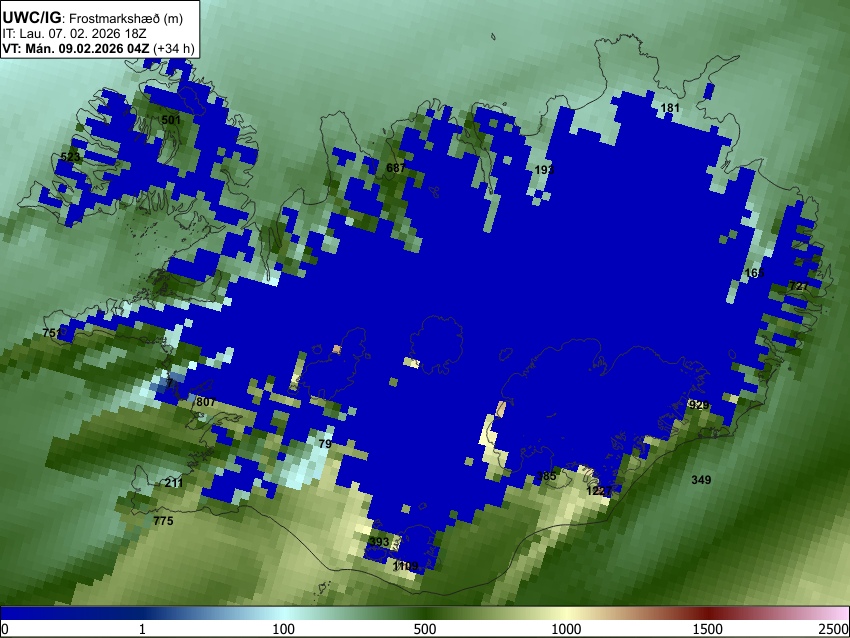Click the map value 211
Viewport: 850px width, 638px height.
pos(173,483)
